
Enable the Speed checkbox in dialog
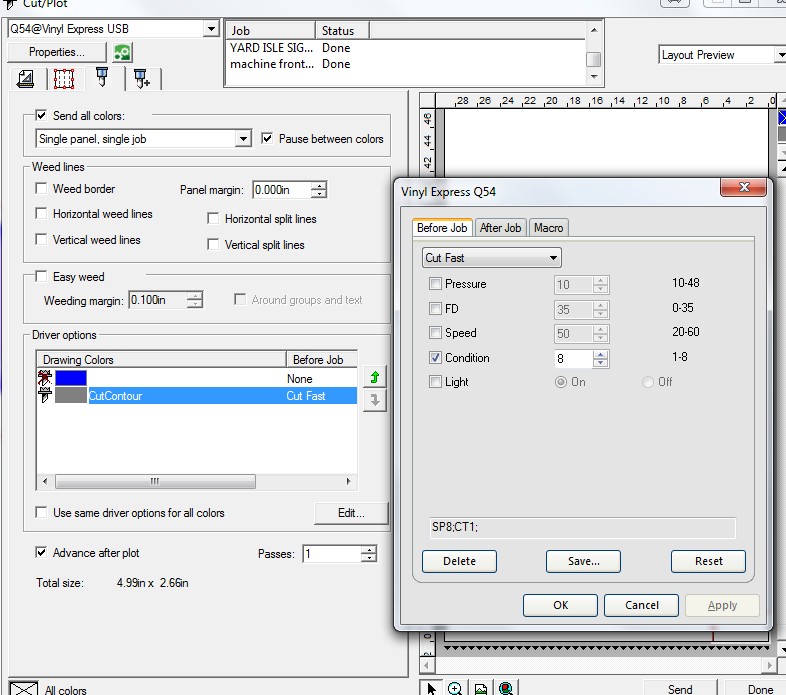435,332
